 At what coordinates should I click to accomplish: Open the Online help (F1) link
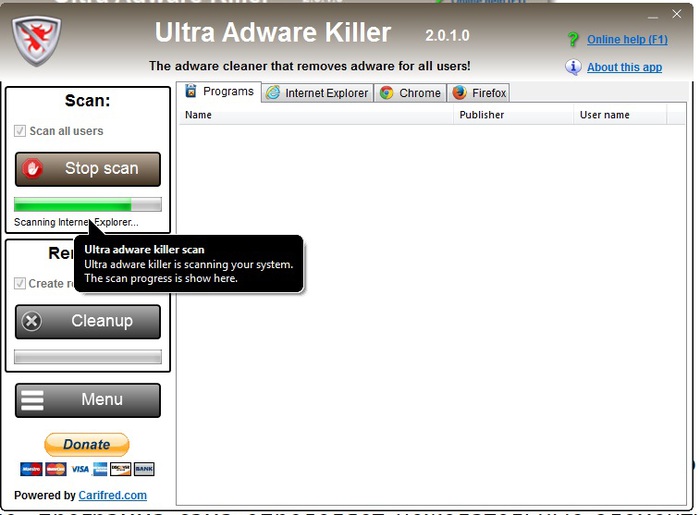tap(627, 39)
